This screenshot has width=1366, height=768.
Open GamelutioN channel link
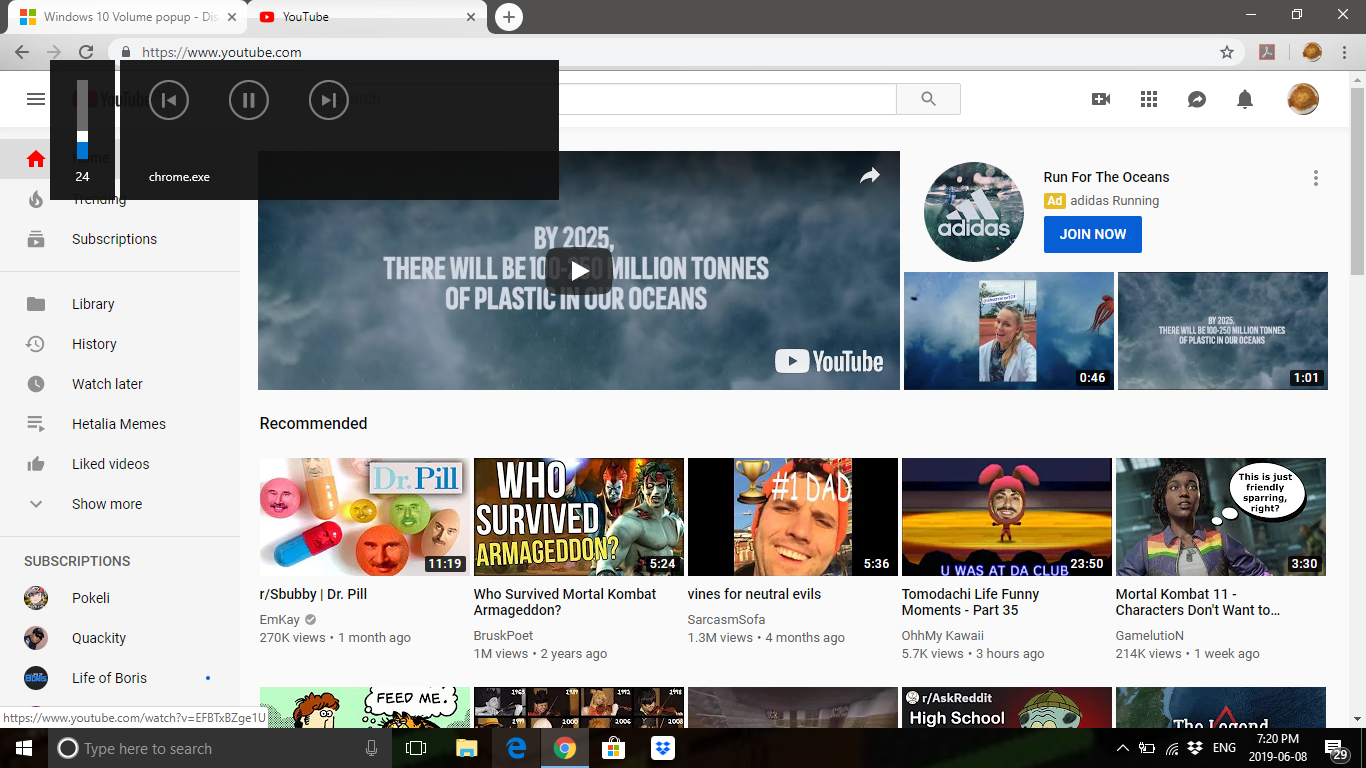1150,636
